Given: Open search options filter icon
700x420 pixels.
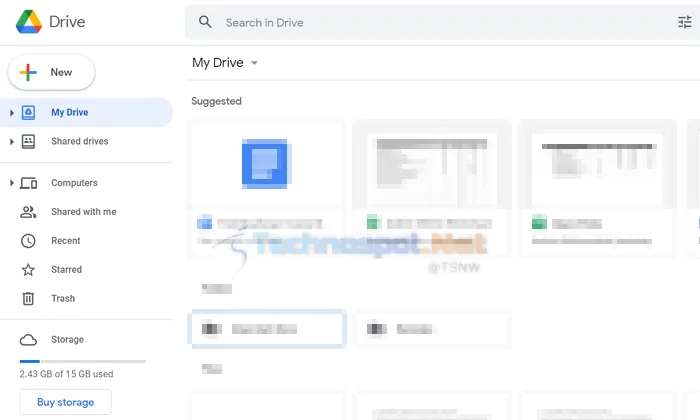Looking at the screenshot, I should [684, 22].
